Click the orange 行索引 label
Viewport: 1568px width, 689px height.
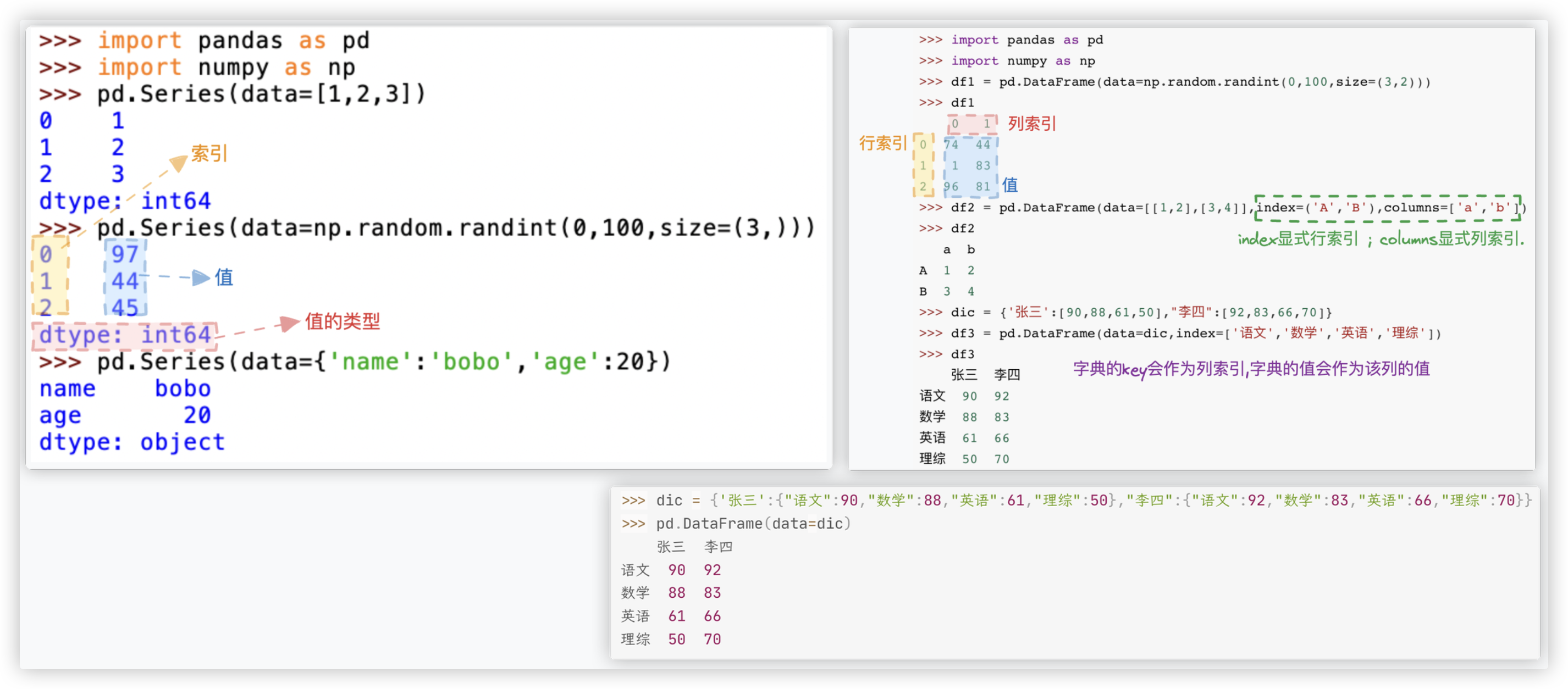(882, 143)
